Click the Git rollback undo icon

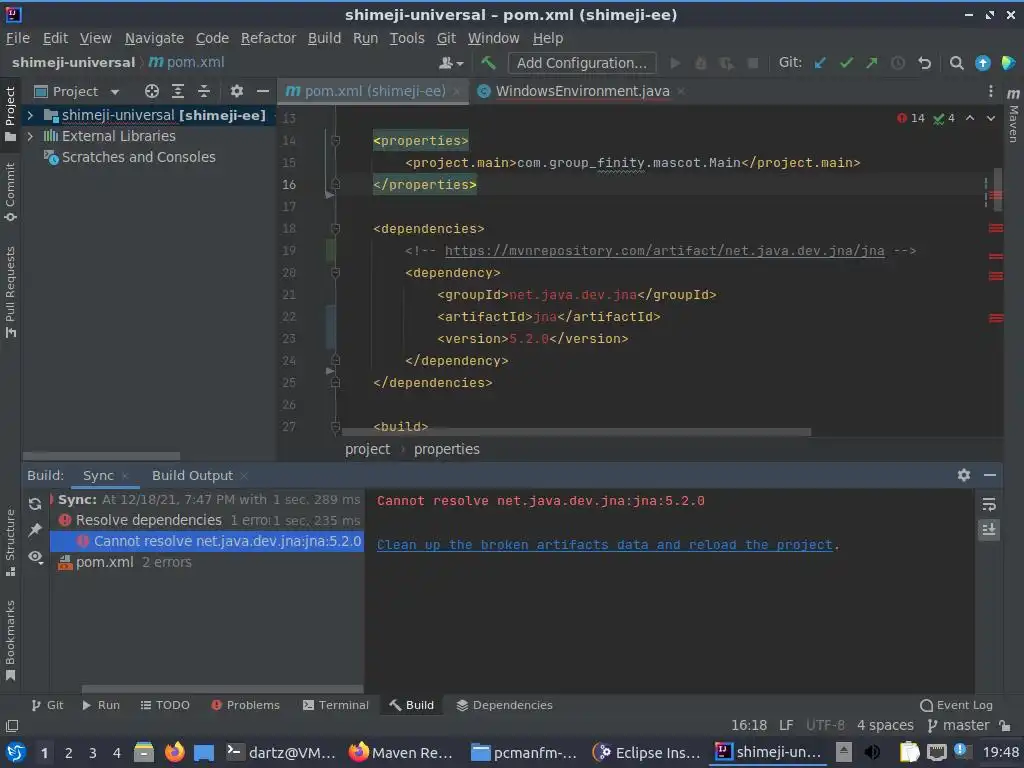point(924,63)
